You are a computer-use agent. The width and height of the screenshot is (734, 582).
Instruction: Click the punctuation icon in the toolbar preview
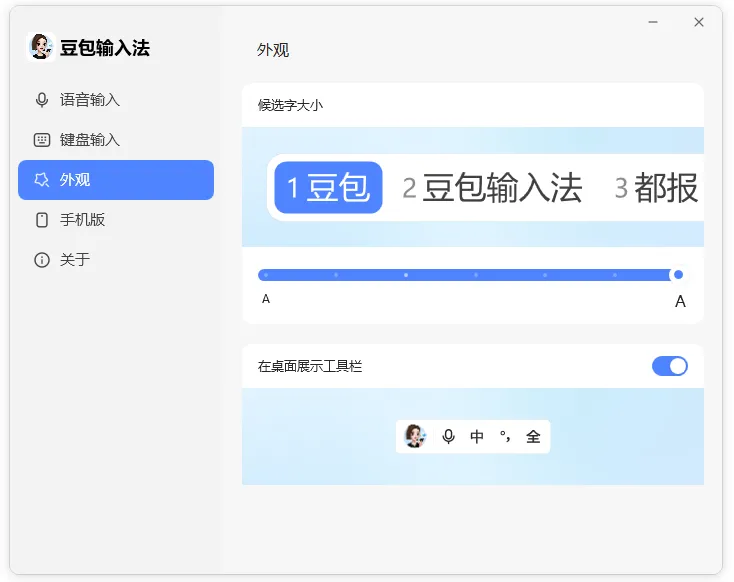pos(505,436)
